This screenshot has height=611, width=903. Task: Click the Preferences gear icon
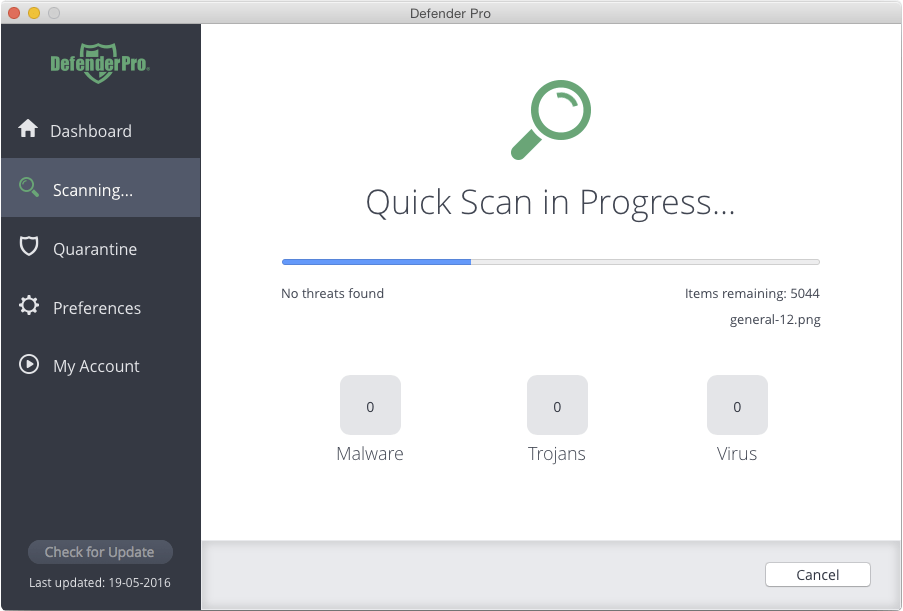pos(29,305)
